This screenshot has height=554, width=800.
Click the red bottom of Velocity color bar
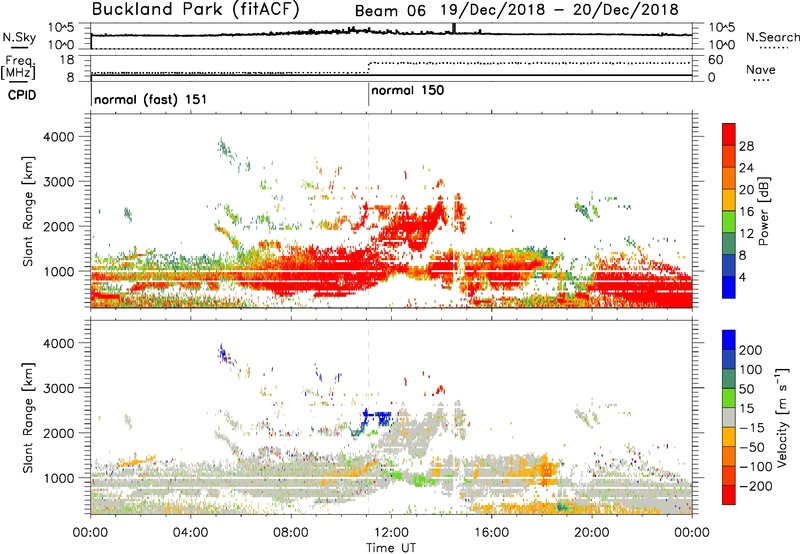pyautogui.click(x=729, y=495)
